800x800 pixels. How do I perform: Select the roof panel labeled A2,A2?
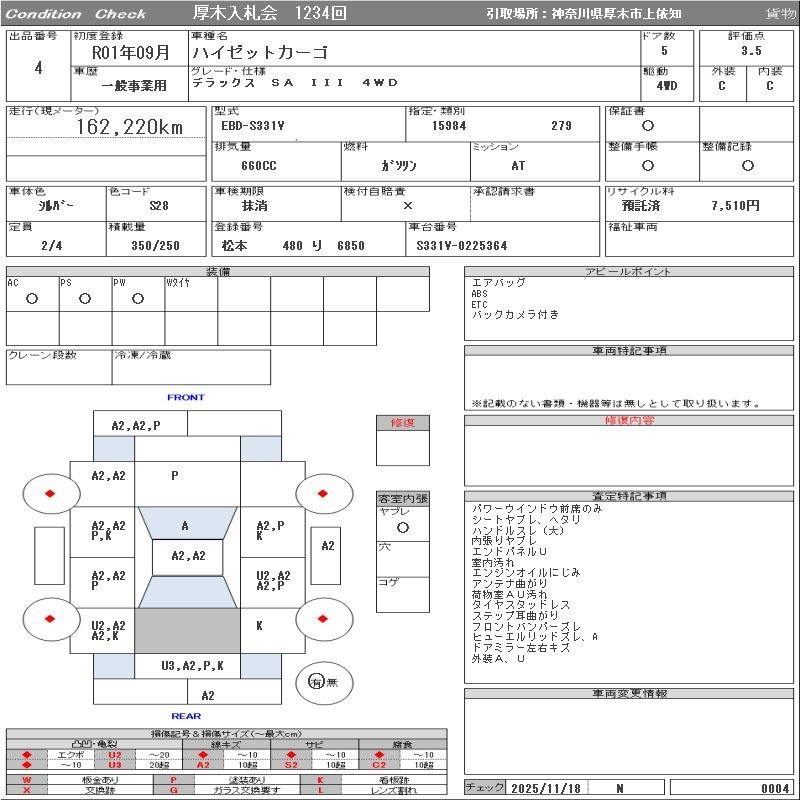[188, 556]
